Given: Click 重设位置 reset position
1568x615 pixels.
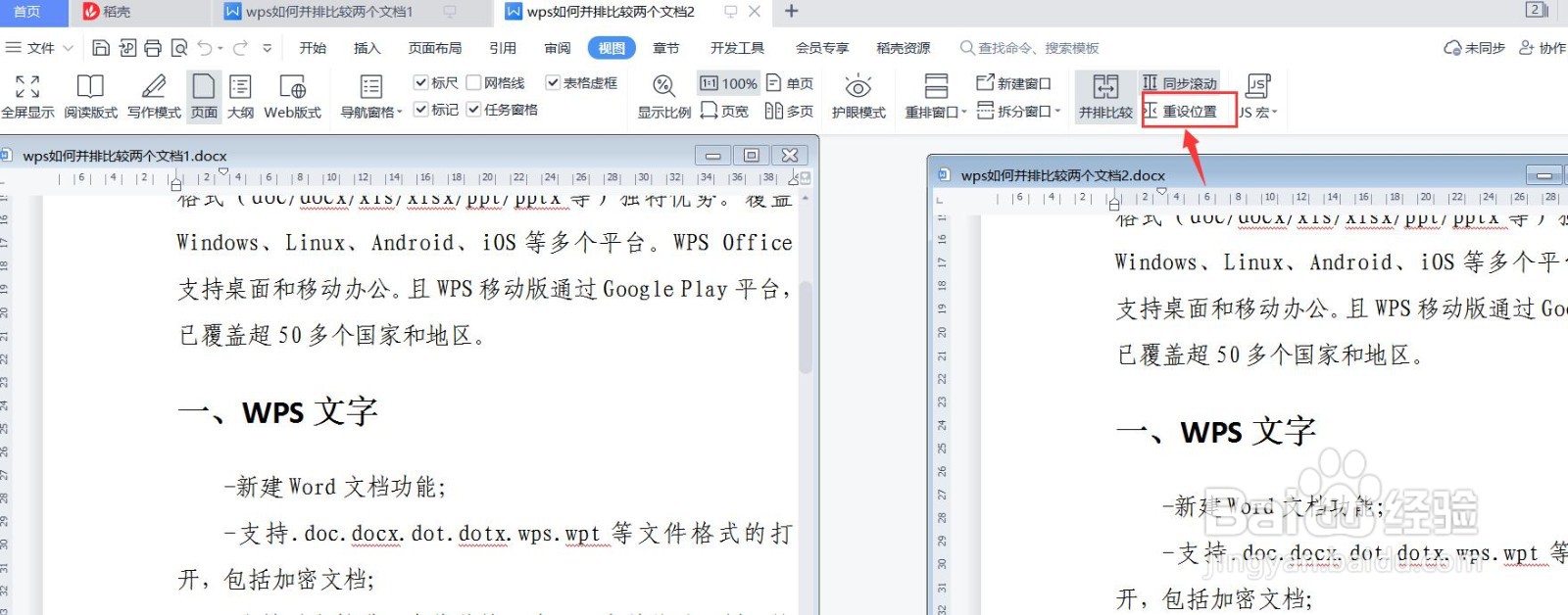Looking at the screenshot, I should 1180,111.
